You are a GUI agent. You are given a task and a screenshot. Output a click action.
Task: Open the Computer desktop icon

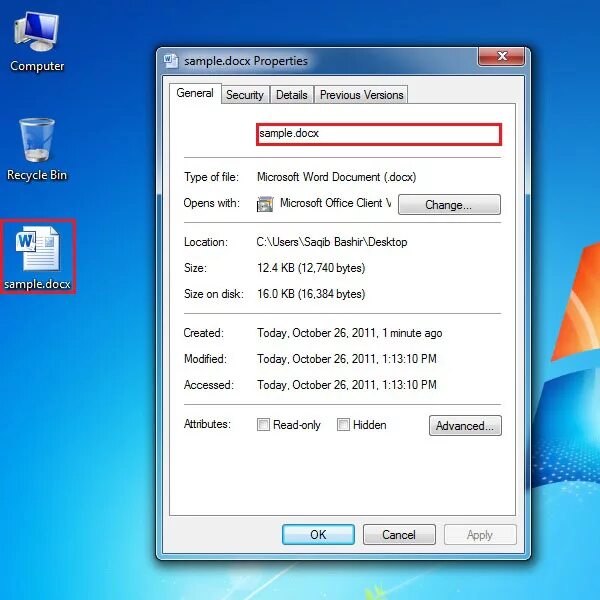click(37, 42)
